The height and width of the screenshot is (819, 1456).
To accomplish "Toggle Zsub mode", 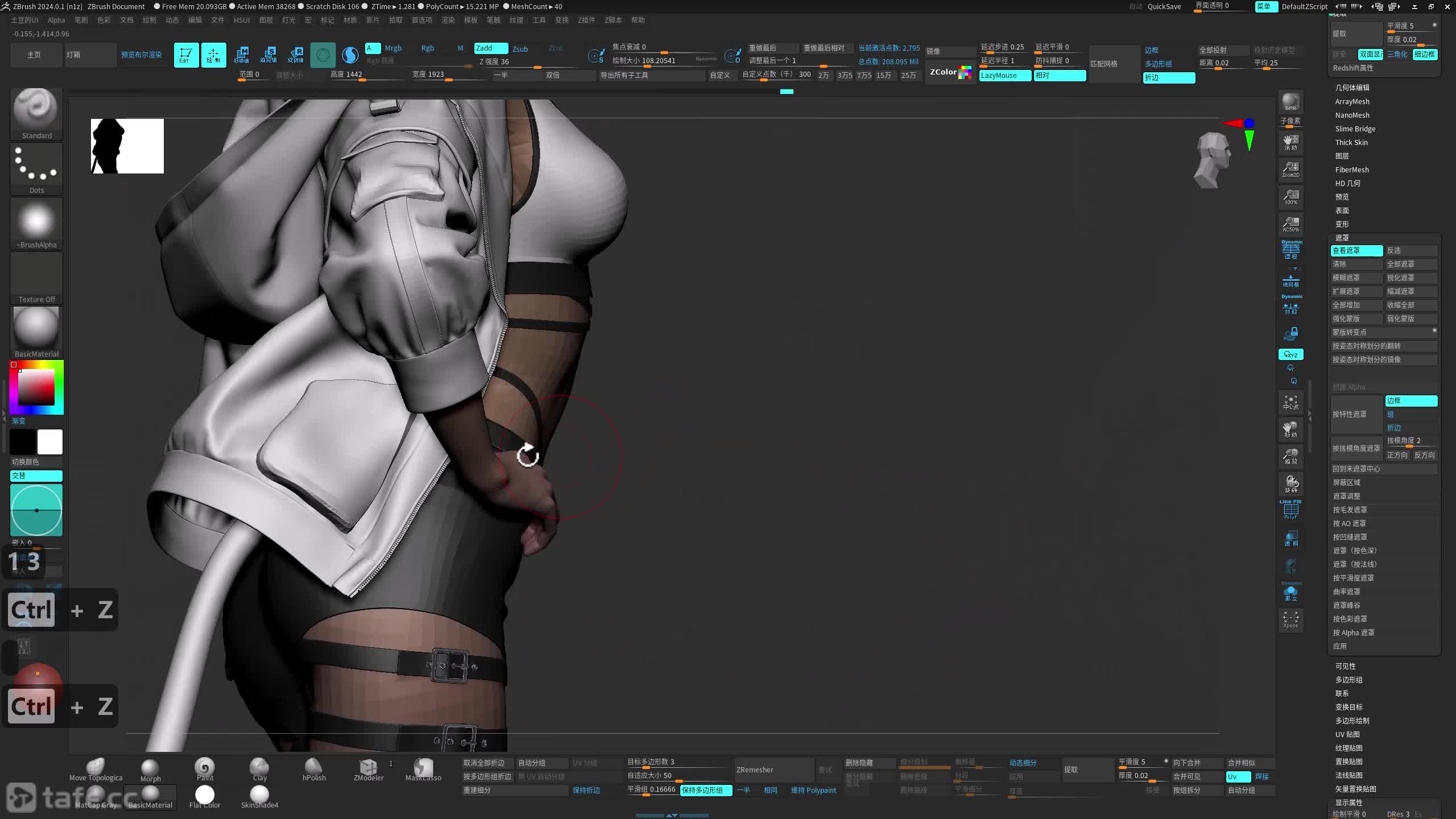I will [520, 49].
